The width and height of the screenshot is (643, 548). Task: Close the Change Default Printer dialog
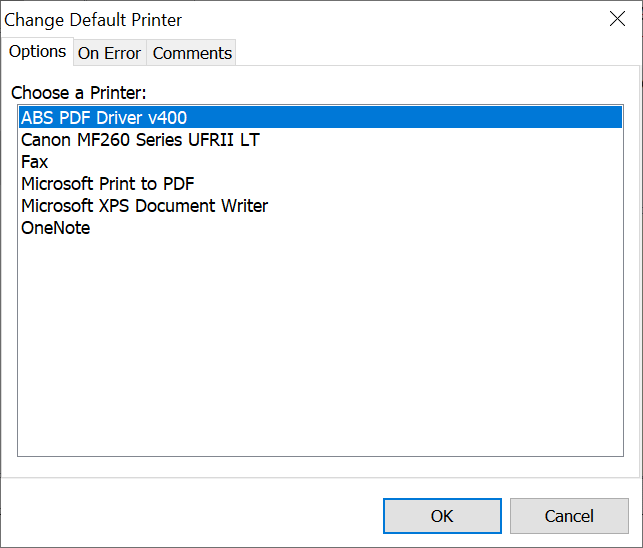click(x=617, y=19)
